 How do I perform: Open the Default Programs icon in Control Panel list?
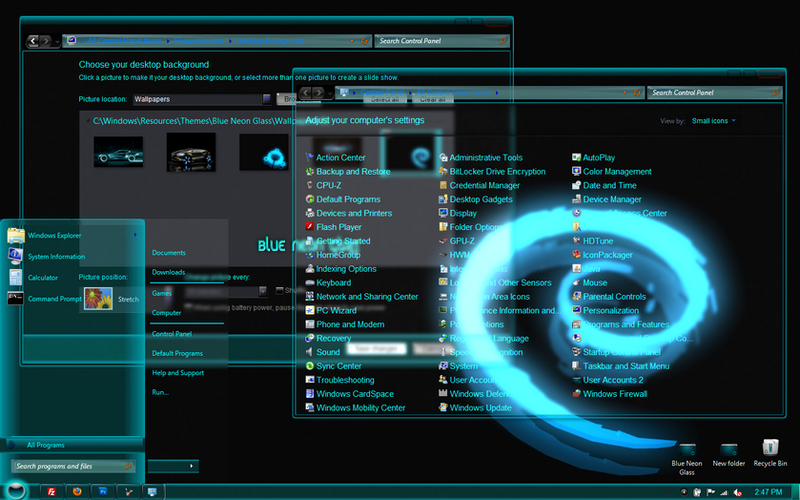(x=309, y=199)
